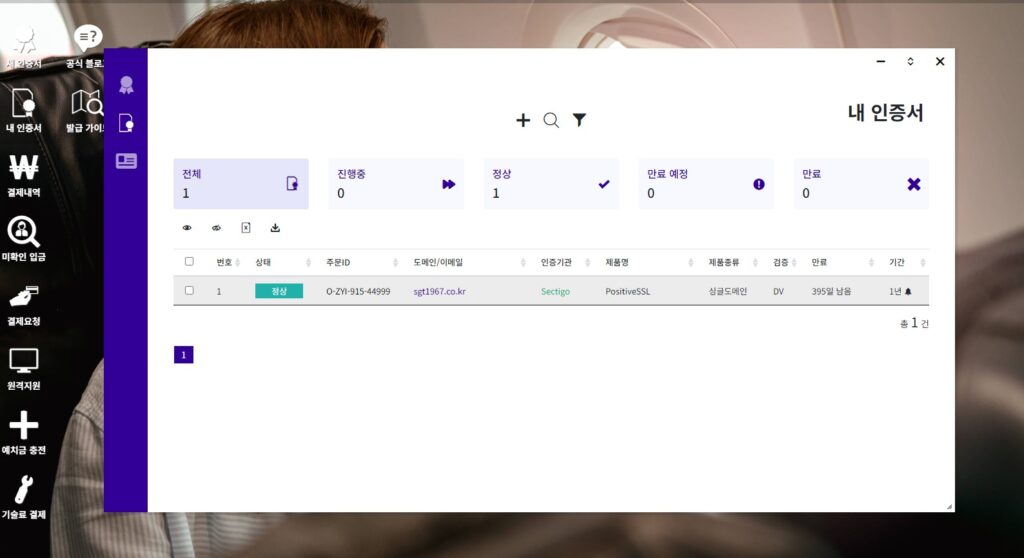Viewport: 1024px width, 558px height.
Task: Go to page 1 in pagination
Action: tap(183, 355)
